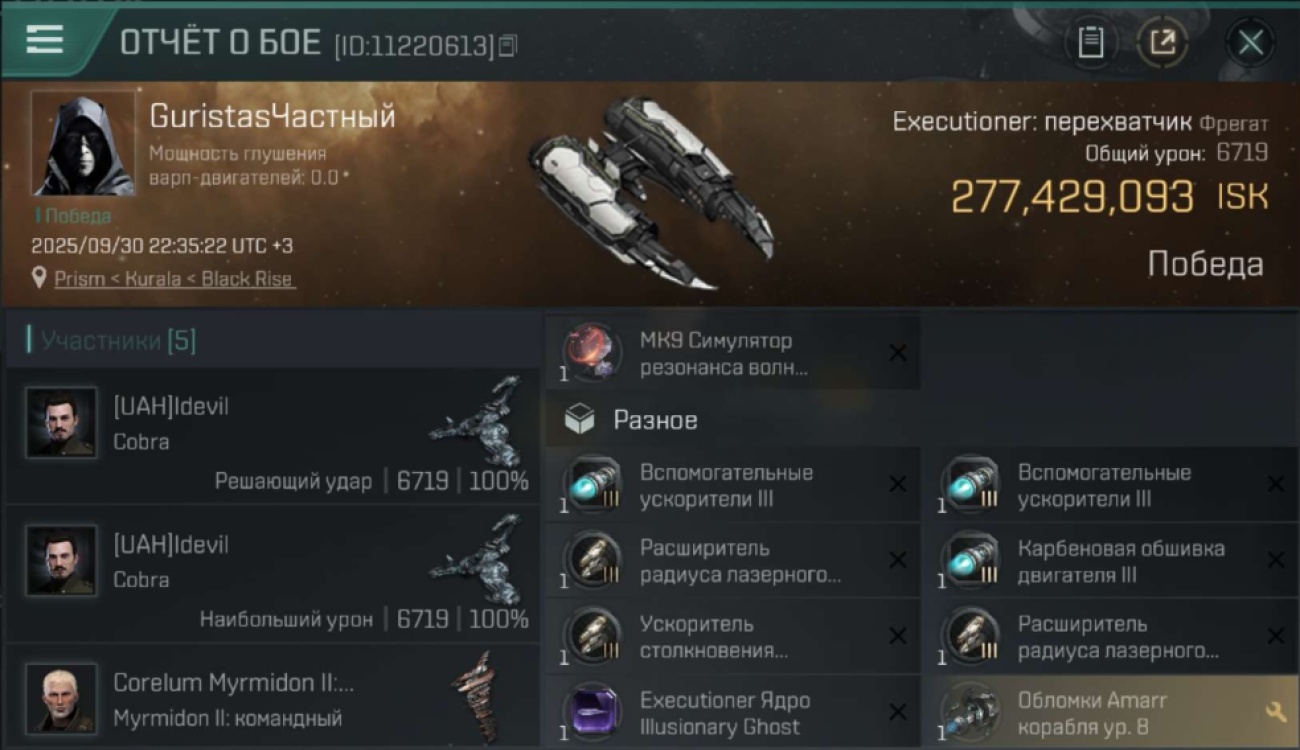Select the left Вспомогательные ускорители III item
The image size is (1300, 750).
[x=733, y=485]
